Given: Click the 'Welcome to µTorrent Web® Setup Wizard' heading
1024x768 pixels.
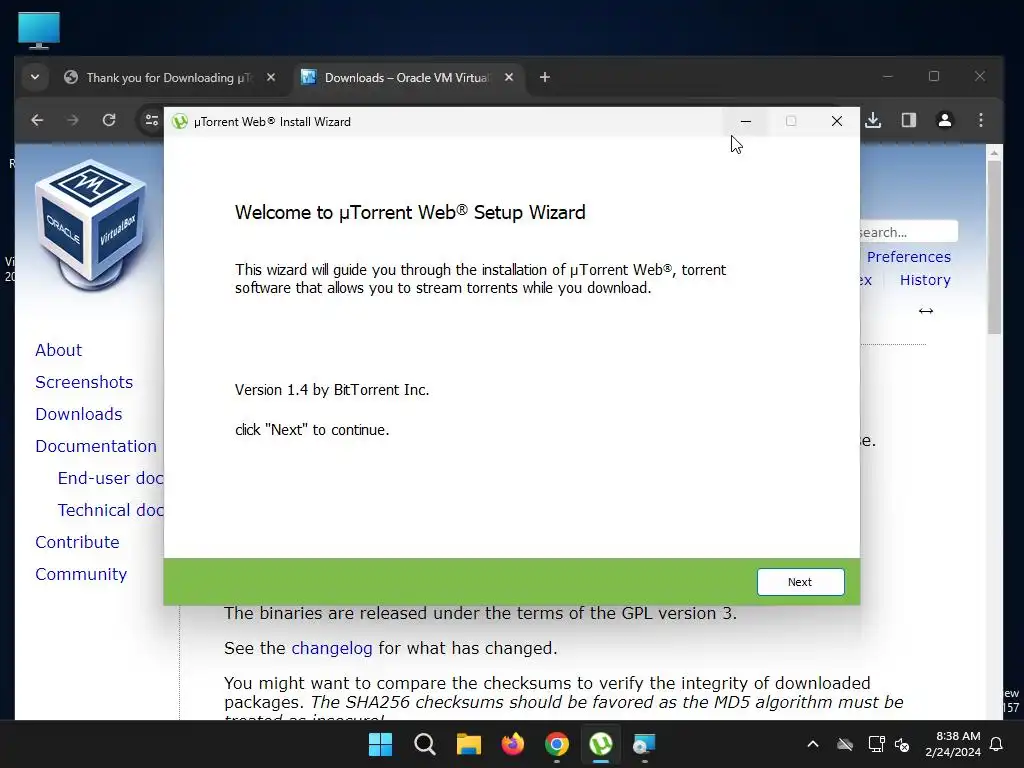Looking at the screenshot, I should click(x=410, y=212).
